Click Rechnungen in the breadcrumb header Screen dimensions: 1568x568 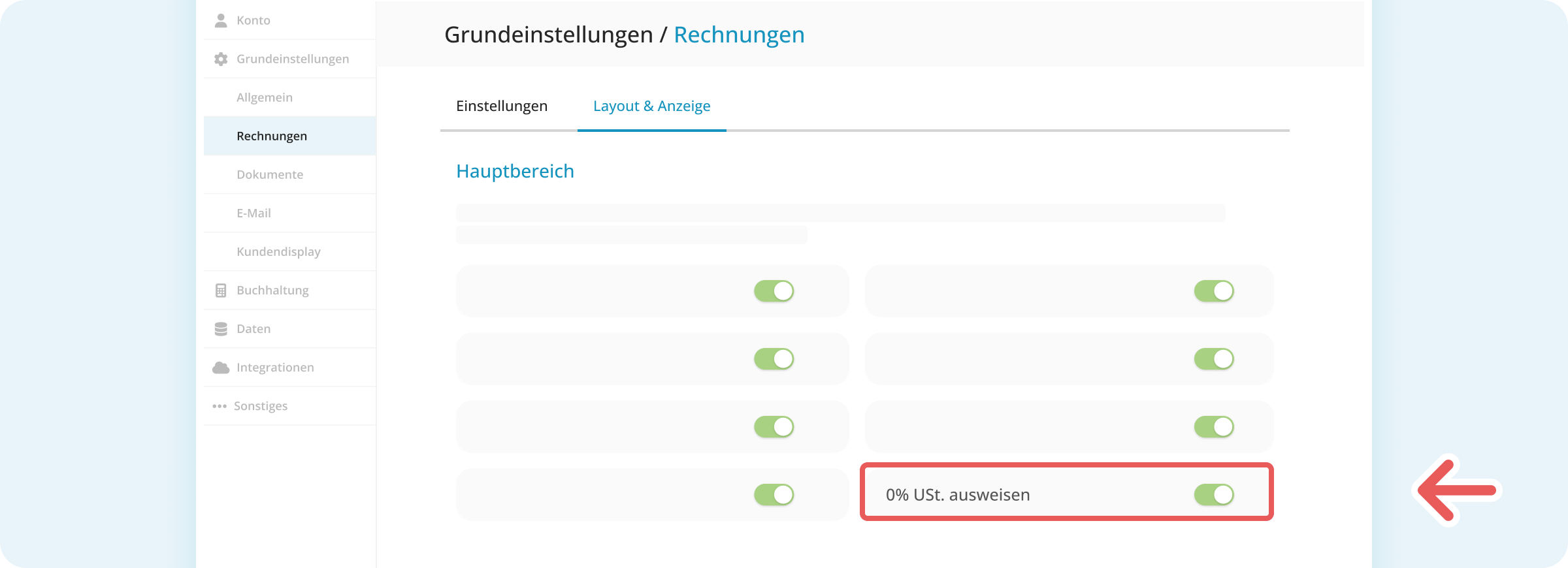739,35
